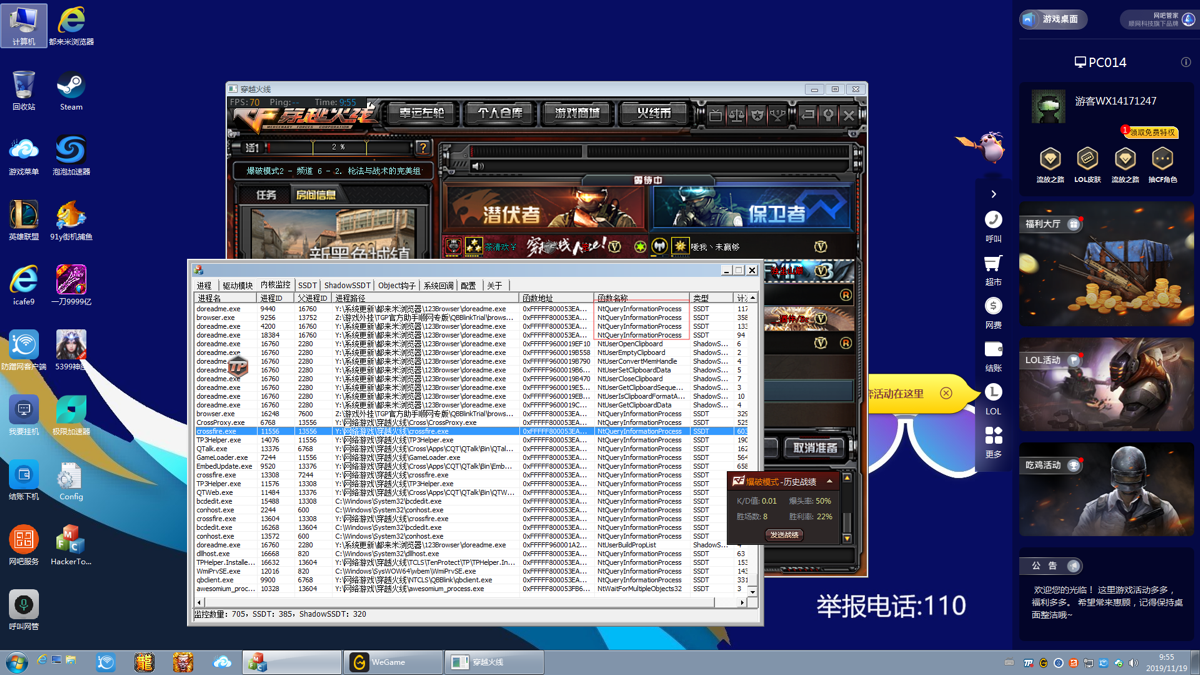Select GameLoader.exe process row
The height and width of the screenshot is (675, 1200).
pos(470,457)
